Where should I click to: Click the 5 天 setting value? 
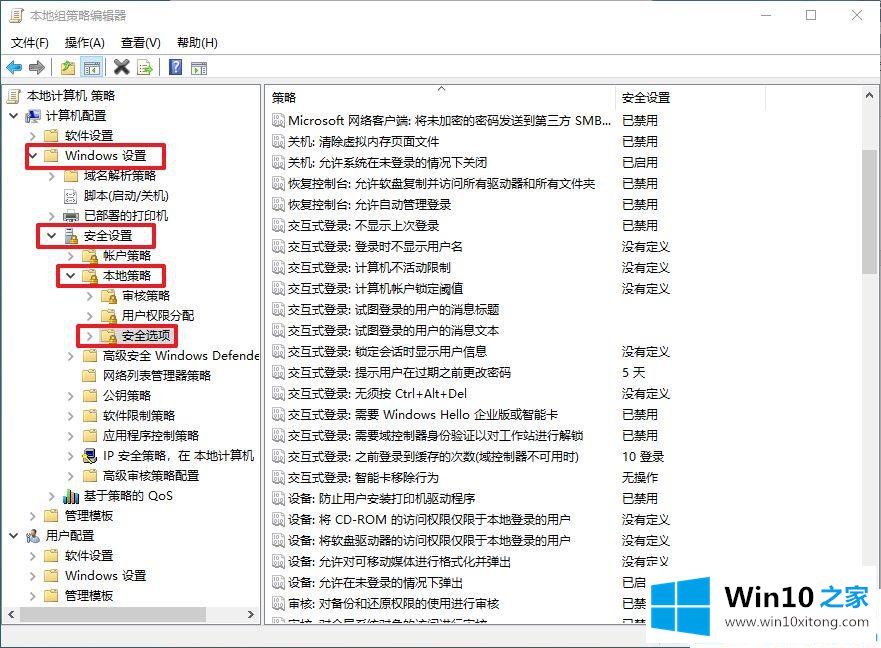point(633,373)
